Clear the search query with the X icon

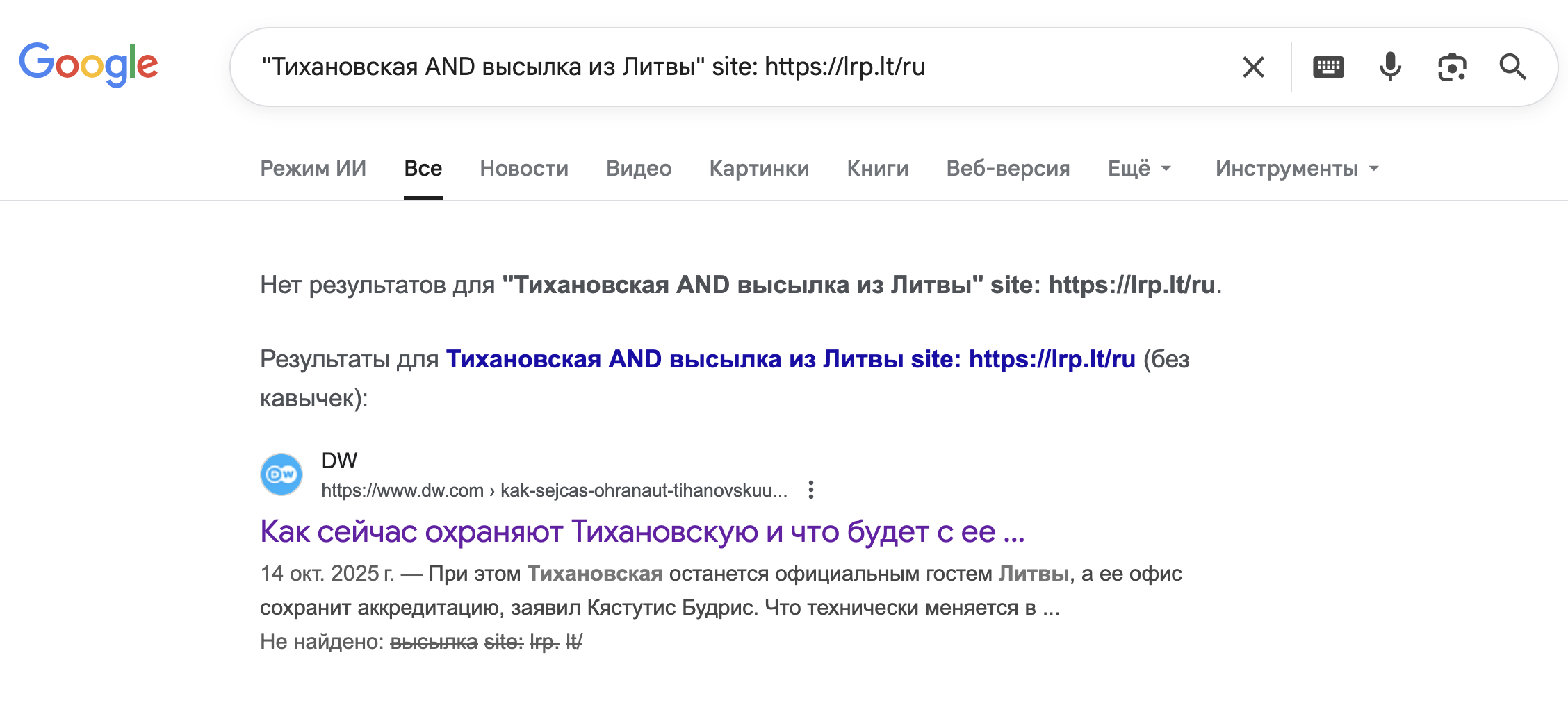pos(1252,67)
